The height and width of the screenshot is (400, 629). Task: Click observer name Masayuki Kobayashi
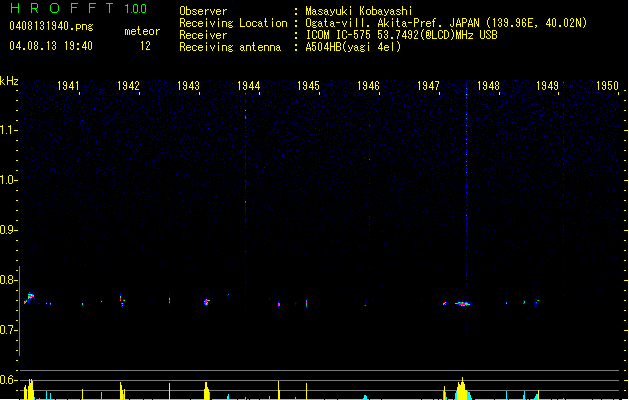[x=359, y=11]
